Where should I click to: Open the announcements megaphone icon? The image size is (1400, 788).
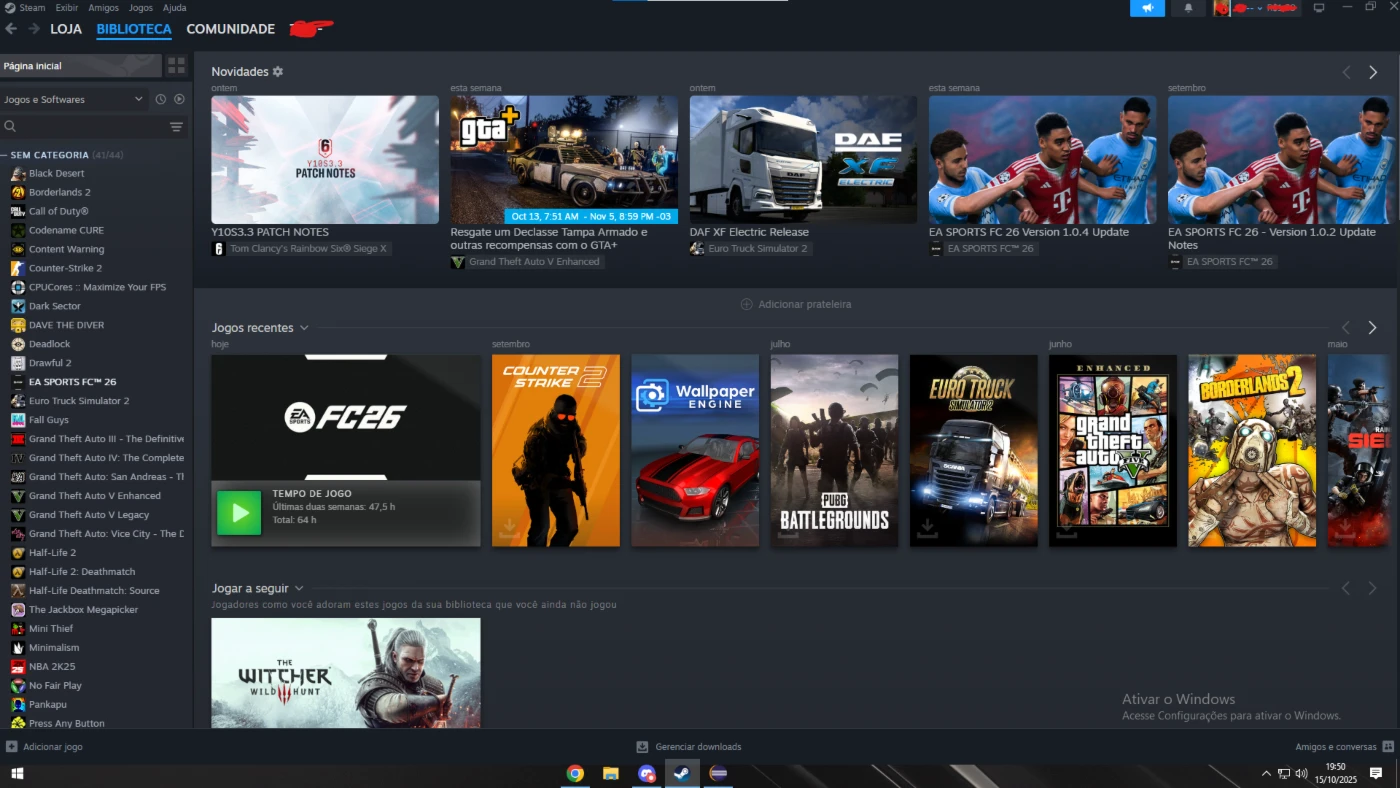pyautogui.click(x=1147, y=8)
